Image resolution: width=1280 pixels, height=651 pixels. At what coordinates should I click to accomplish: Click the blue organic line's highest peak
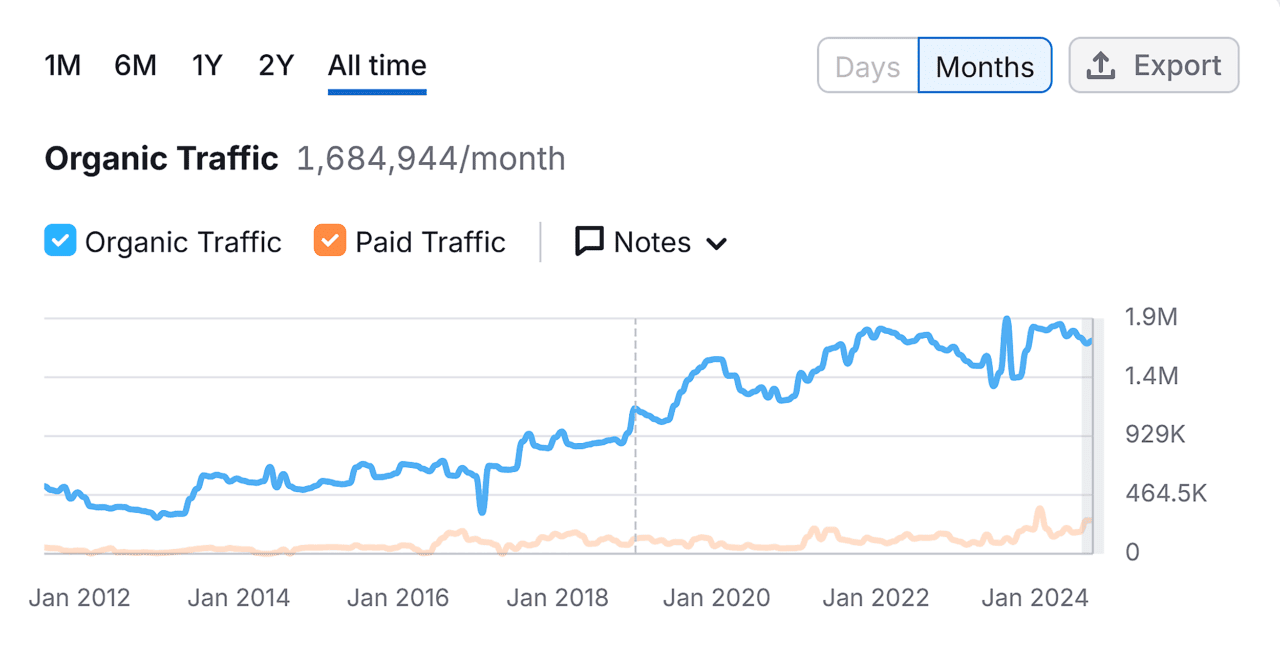click(x=1006, y=321)
